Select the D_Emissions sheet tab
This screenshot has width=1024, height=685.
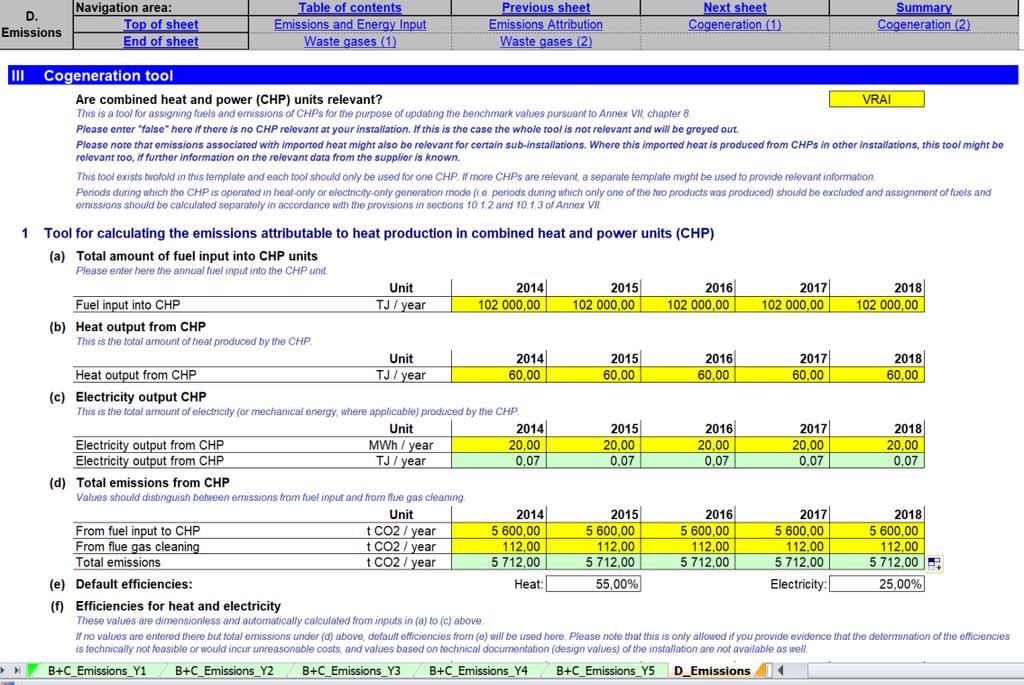point(712,671)
